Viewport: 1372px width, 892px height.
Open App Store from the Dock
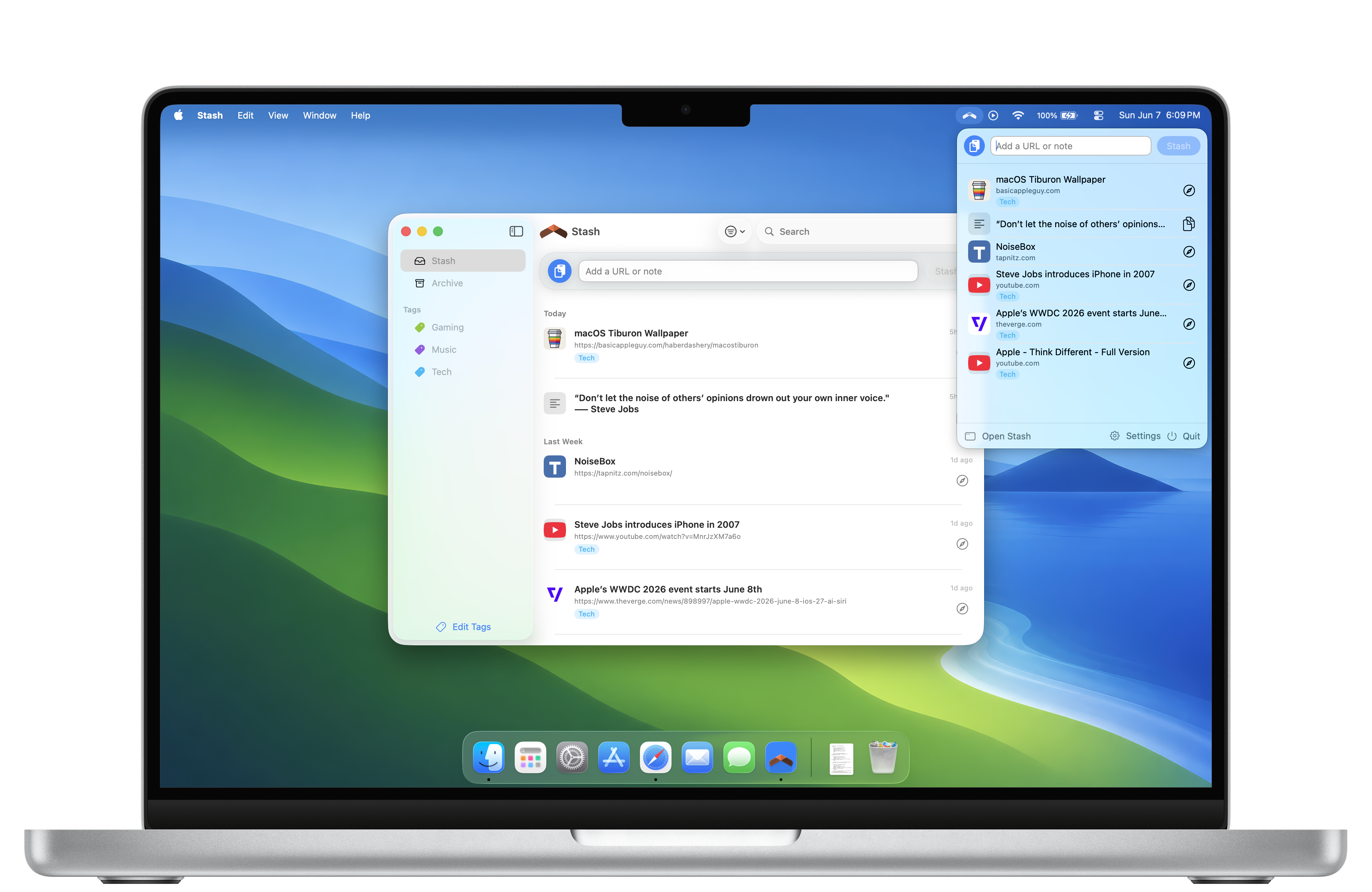click(614, 757)
